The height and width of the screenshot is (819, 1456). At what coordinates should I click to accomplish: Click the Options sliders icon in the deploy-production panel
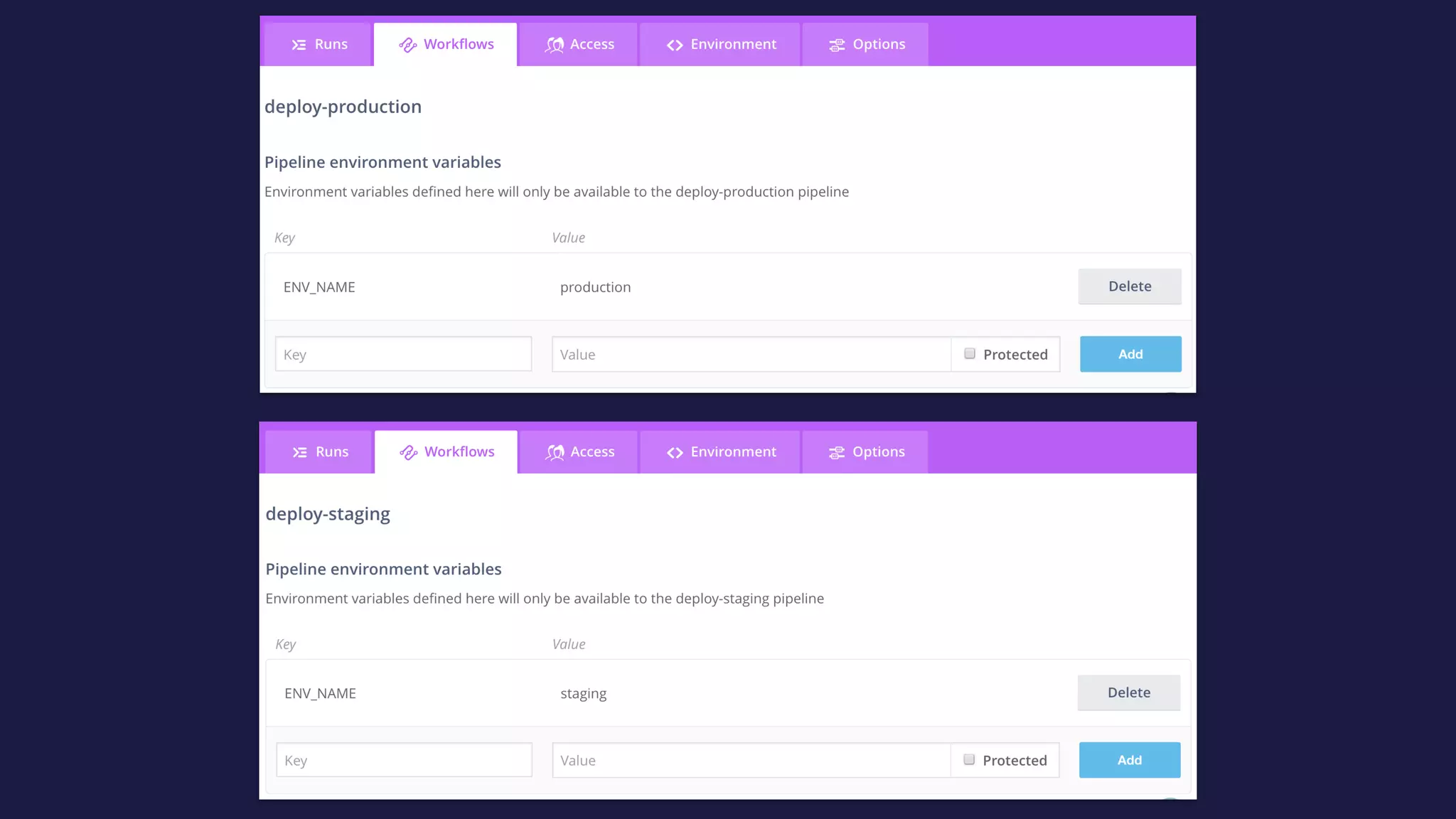point(837,45)
